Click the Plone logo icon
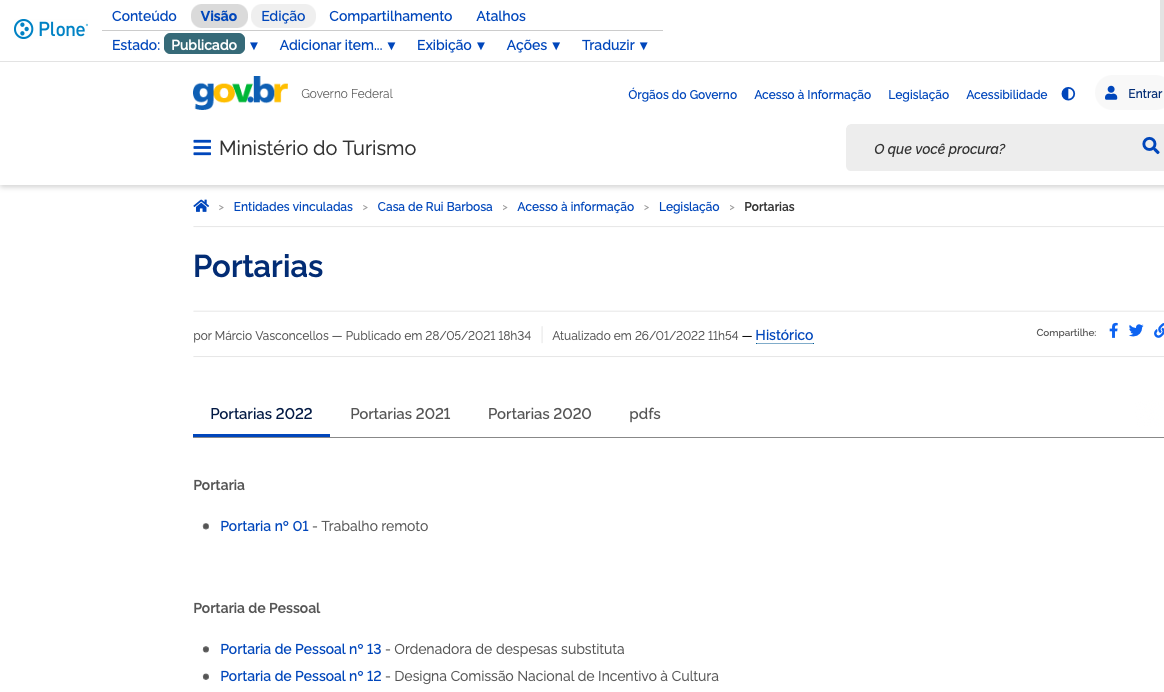 pos(22,30)
